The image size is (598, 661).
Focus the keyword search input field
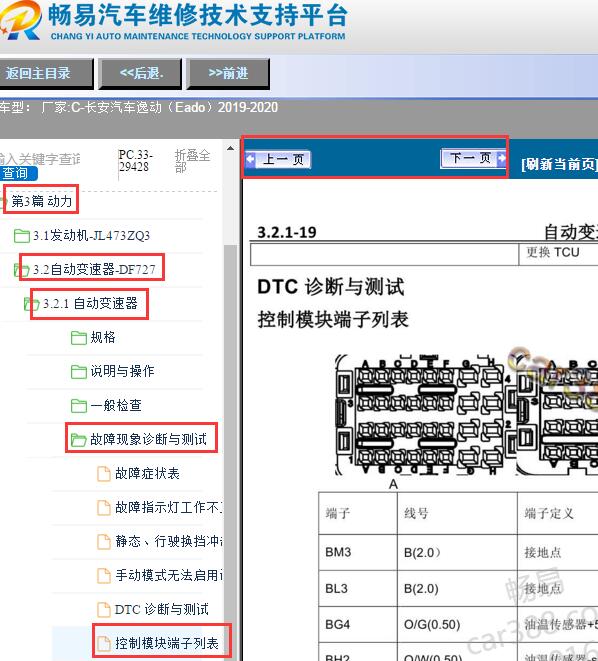(x=40, y=159)
